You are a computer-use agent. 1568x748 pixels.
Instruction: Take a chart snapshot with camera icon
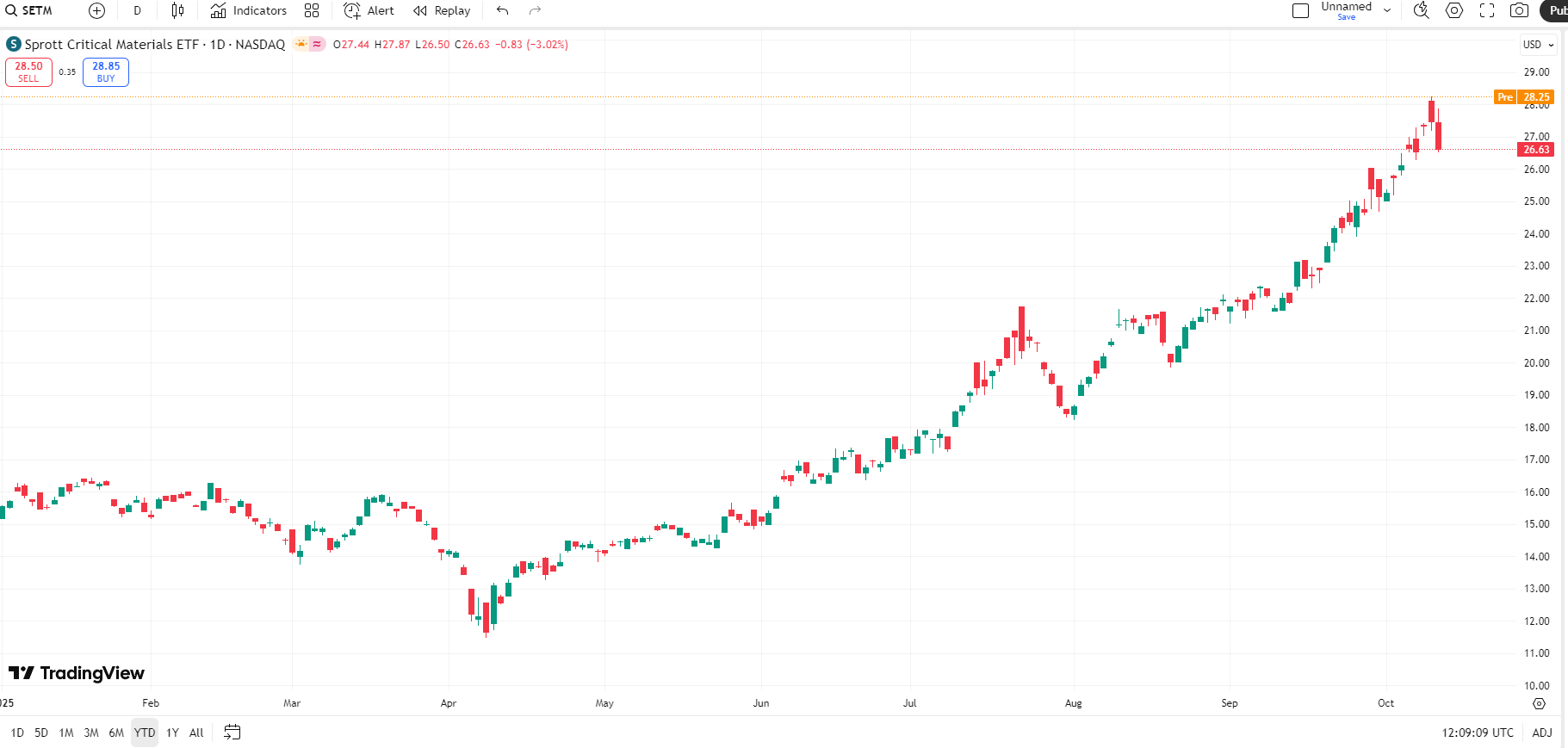click(1520, 11)
